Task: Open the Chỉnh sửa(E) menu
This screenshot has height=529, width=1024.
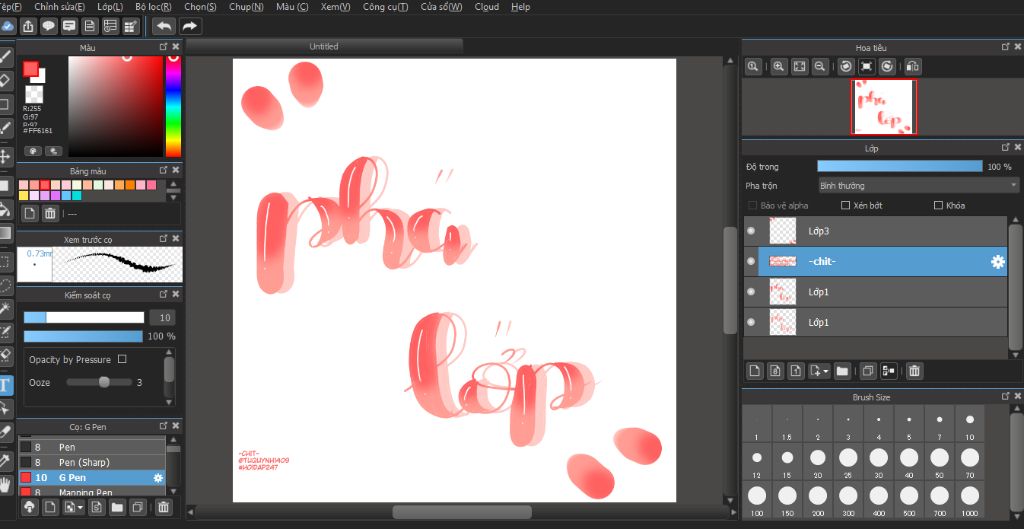Action: click(x=59, y=7)
